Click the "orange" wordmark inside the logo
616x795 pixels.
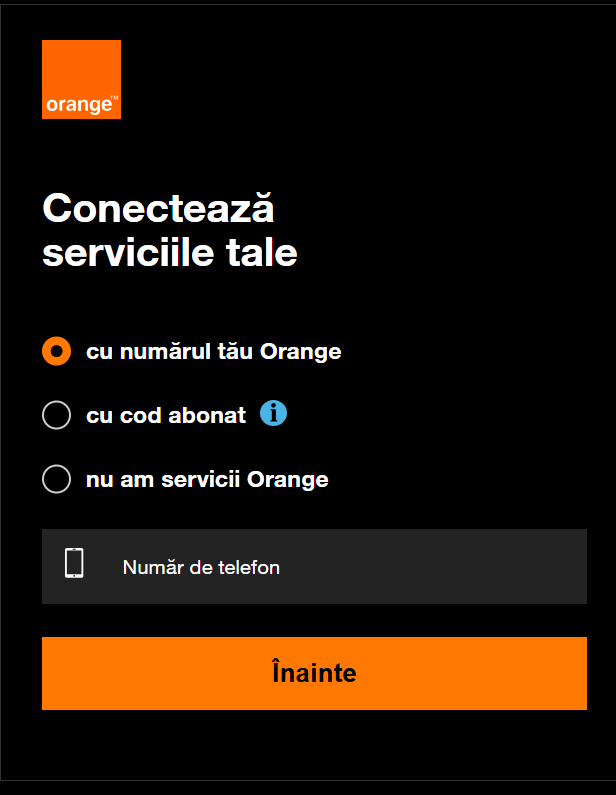coord(77,105)
